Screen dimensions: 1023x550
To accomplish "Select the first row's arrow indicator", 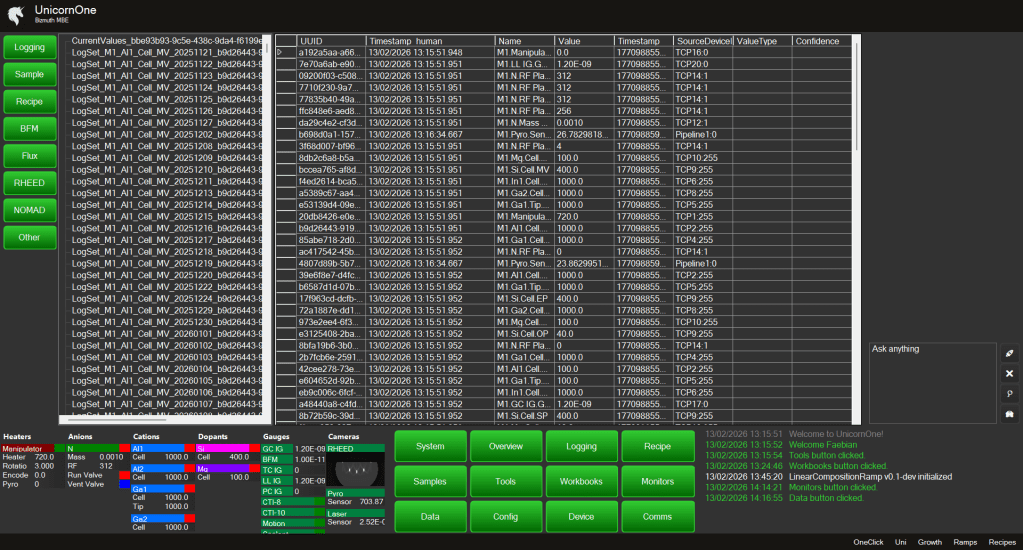I will (x=280, y=52).
